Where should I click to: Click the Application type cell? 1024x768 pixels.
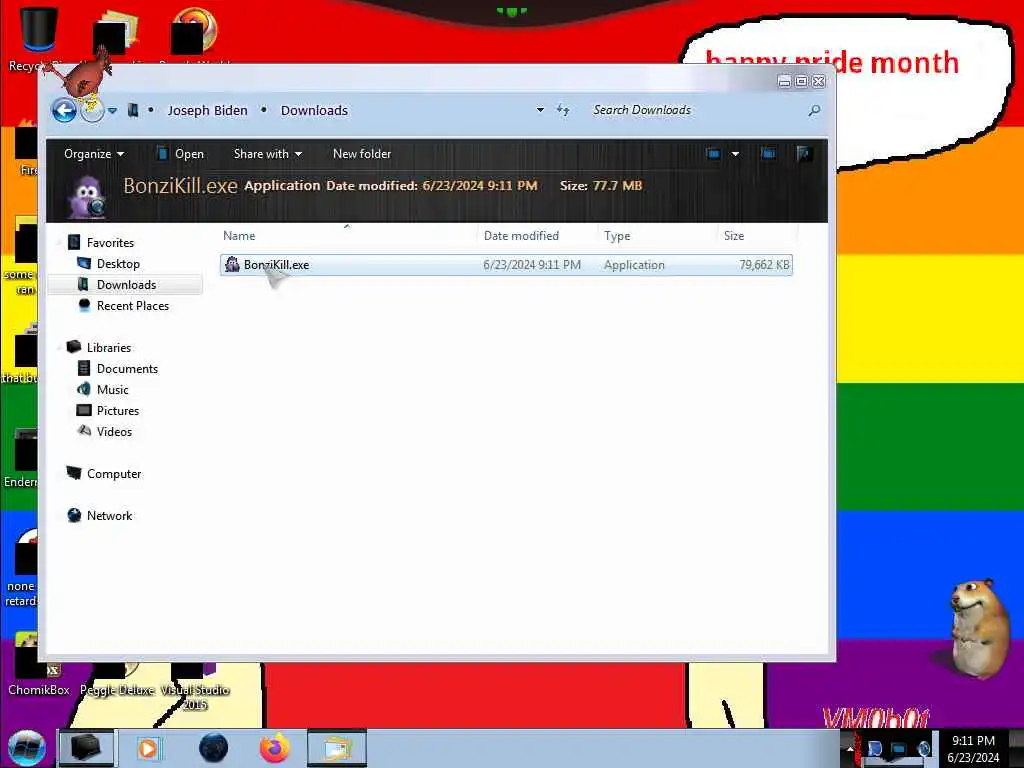(x=634, y=264)
